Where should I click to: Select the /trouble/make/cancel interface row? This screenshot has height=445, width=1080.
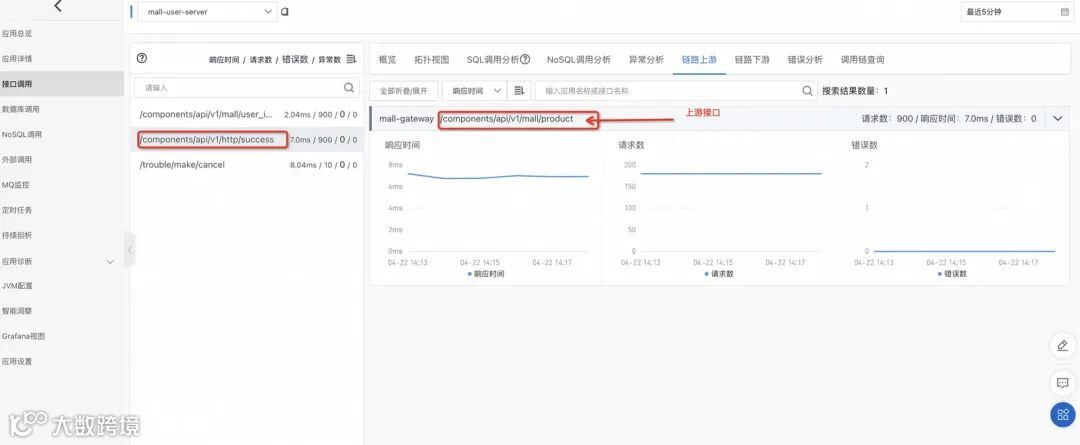[247, 165]
